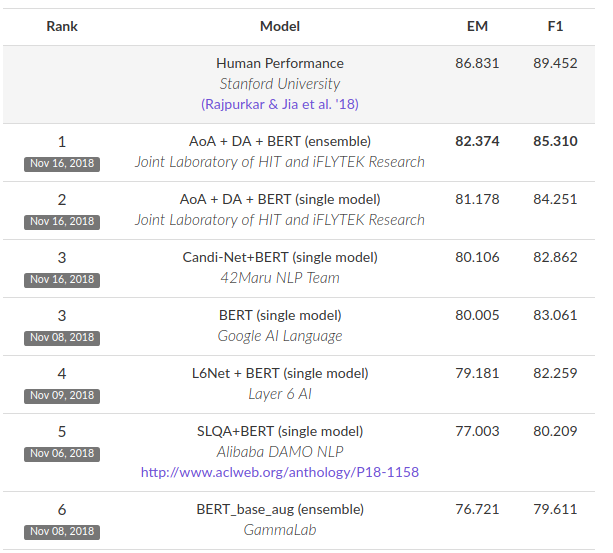Select the BERT_base_aug (ensemble) entry
This screenshot has height=553, width=613.
[280, 509]
